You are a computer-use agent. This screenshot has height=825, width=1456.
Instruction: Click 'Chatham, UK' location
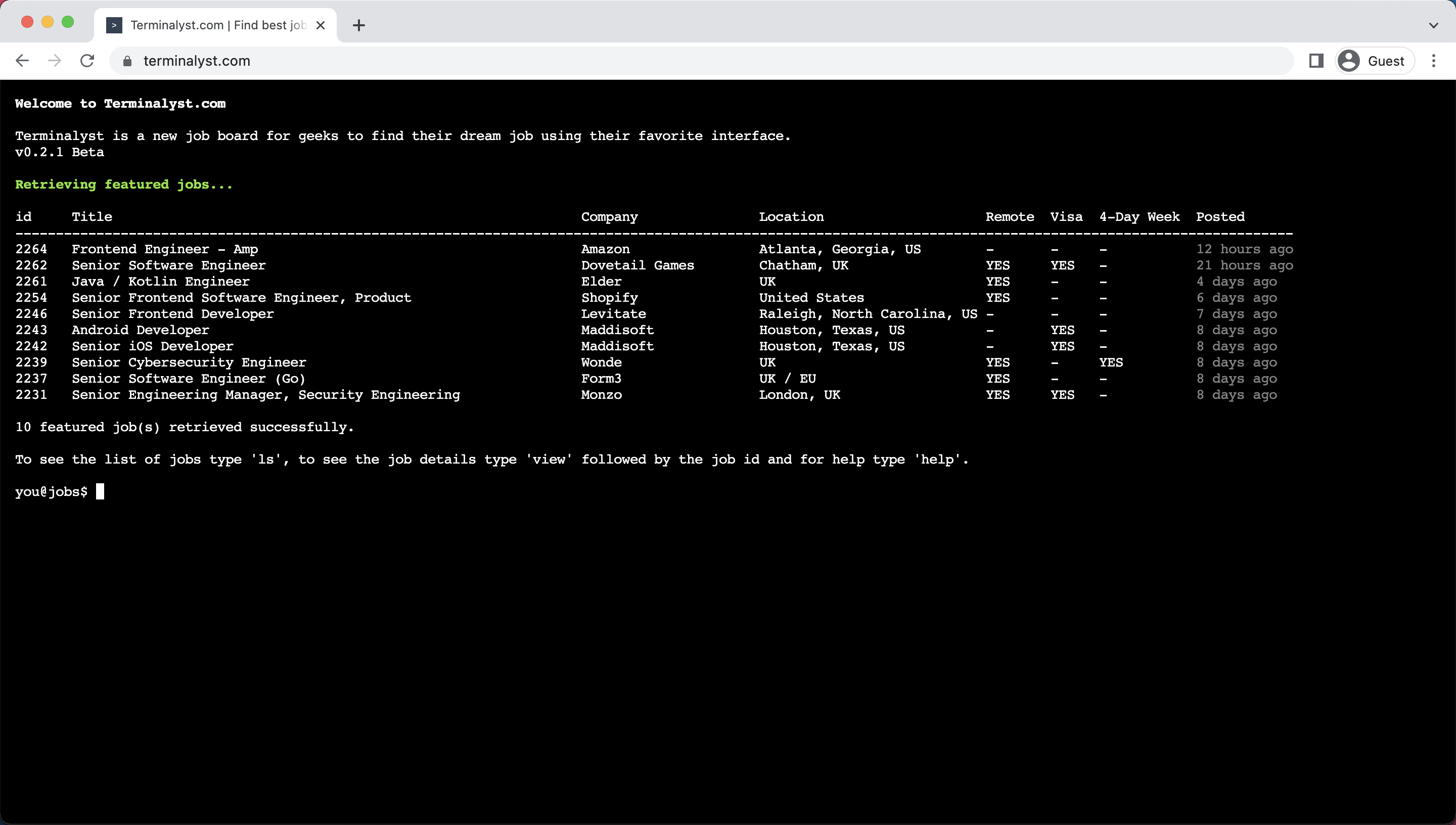point(804,265)
